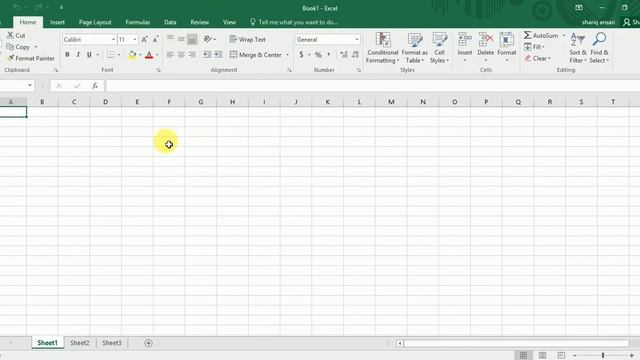Apply accounting dollar format

pyautogui.click(x=301, y=55)
